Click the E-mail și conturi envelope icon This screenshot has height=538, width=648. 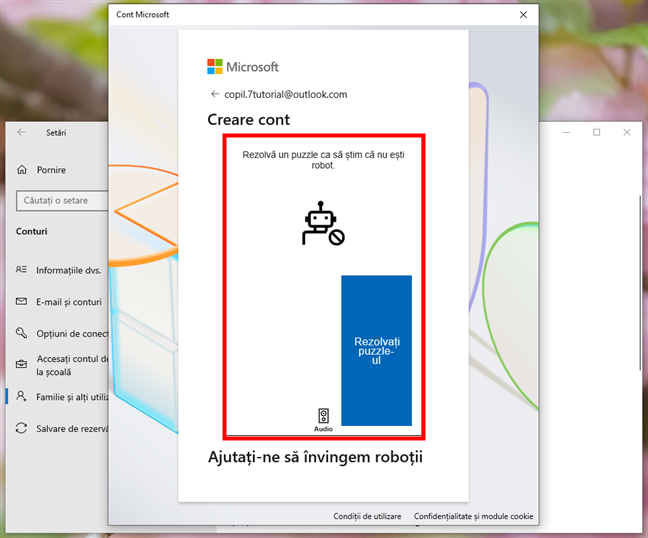coord(22,302)
